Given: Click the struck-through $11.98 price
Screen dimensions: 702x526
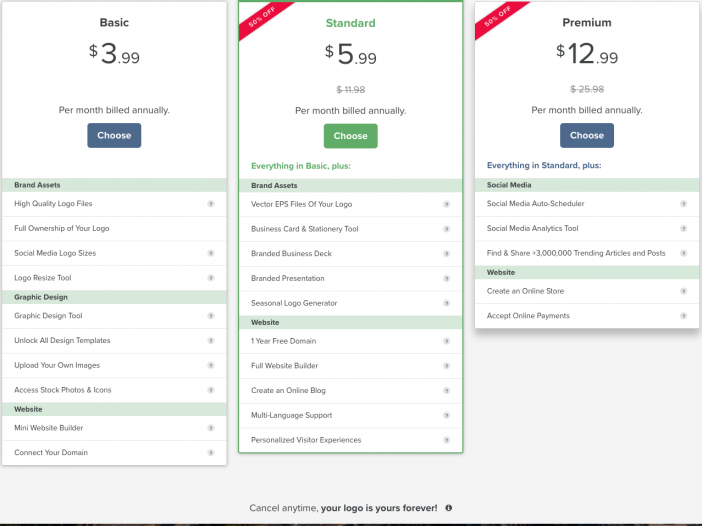Looking at the screenshot, I should click(x=351, y=90).
